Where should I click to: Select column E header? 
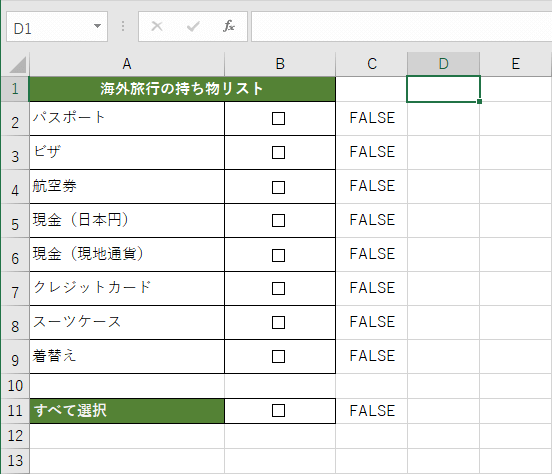[516, 64]
